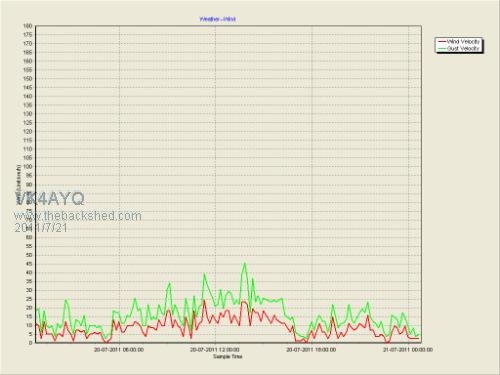Image resolution: width=500 pixels, height=375 pixels.
Task: Select the red Wind Velocity legend line swatch
Action: (442, 42)
